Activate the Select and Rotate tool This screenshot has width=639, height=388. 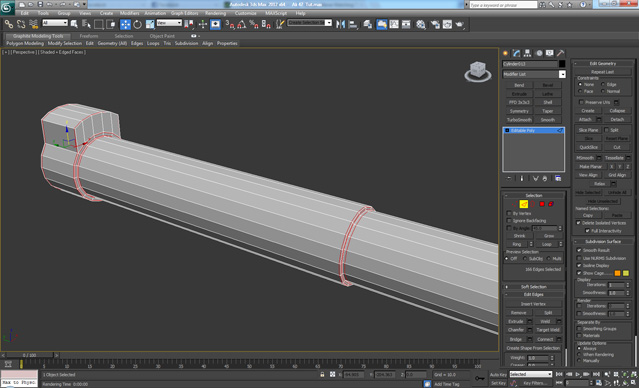point(138,24)
